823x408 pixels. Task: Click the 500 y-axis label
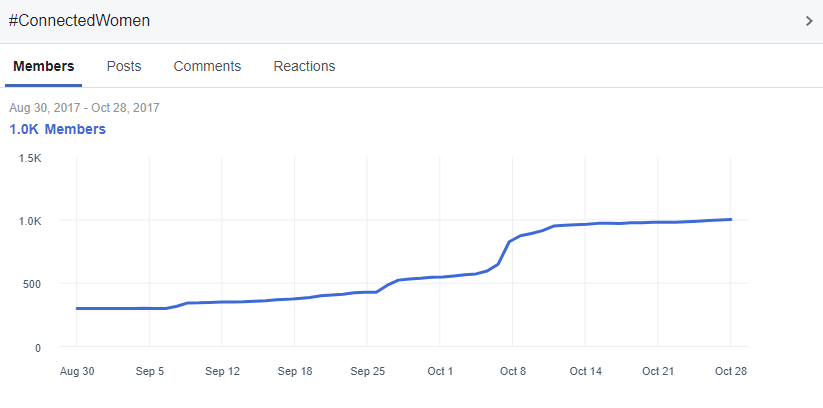[x=33, y=284]
